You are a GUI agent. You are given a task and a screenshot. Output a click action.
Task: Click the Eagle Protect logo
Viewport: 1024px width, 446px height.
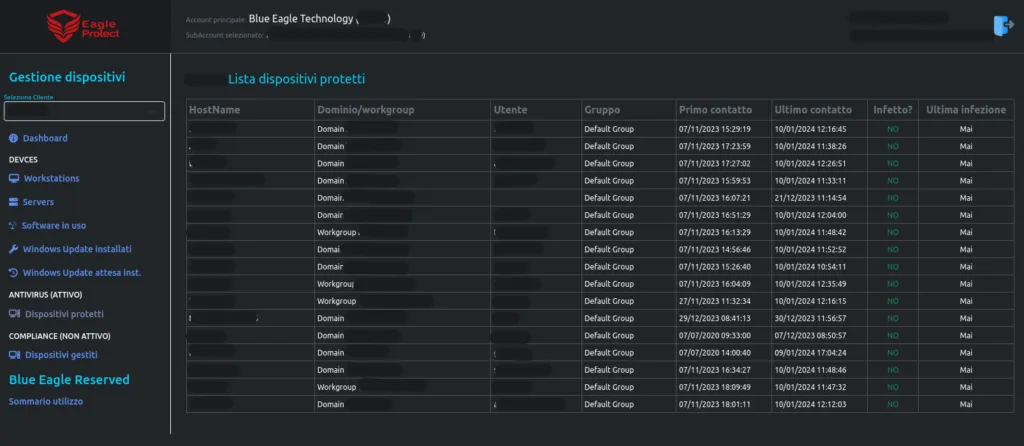tap(83, 27)
